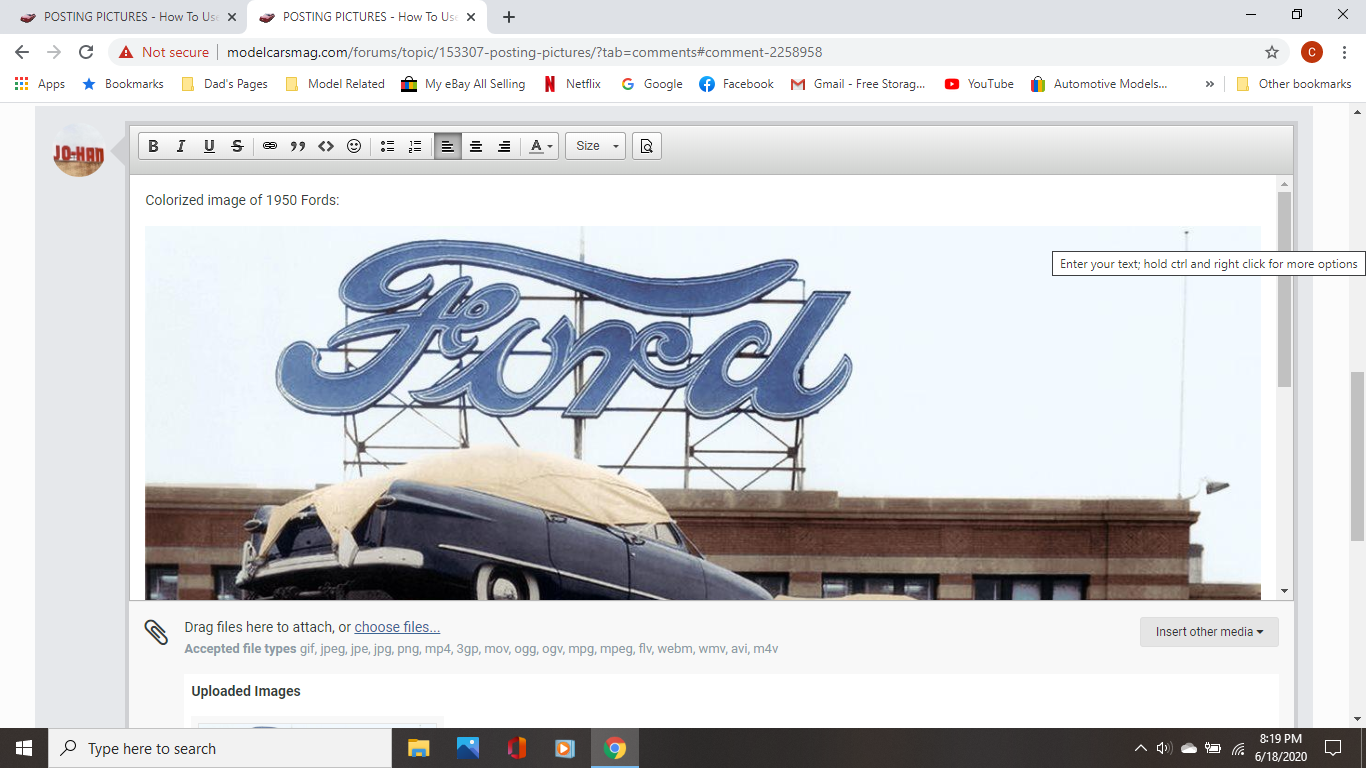Open the Apps shortcut in the bookmarks bar
The image size is (1366, 768).
[40, 84]
